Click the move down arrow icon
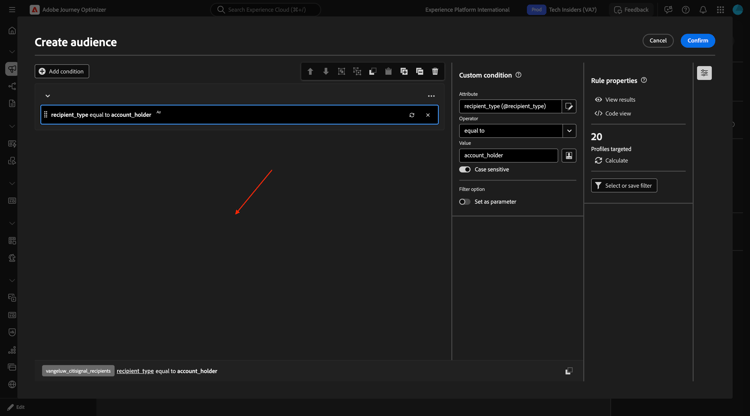 pyautogui.click(x=326, y=72)
